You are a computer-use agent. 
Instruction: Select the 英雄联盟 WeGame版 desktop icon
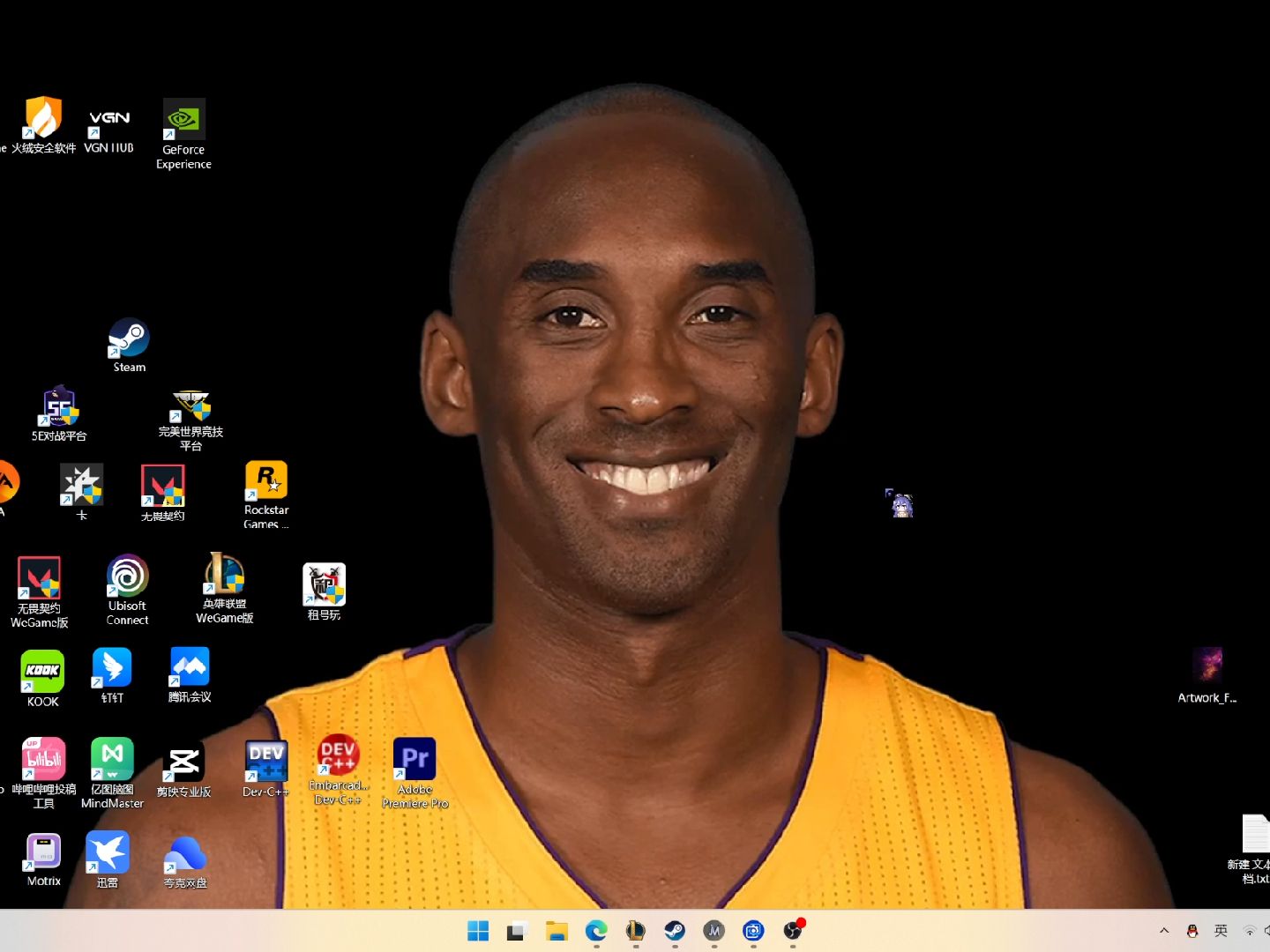[225, 588]
